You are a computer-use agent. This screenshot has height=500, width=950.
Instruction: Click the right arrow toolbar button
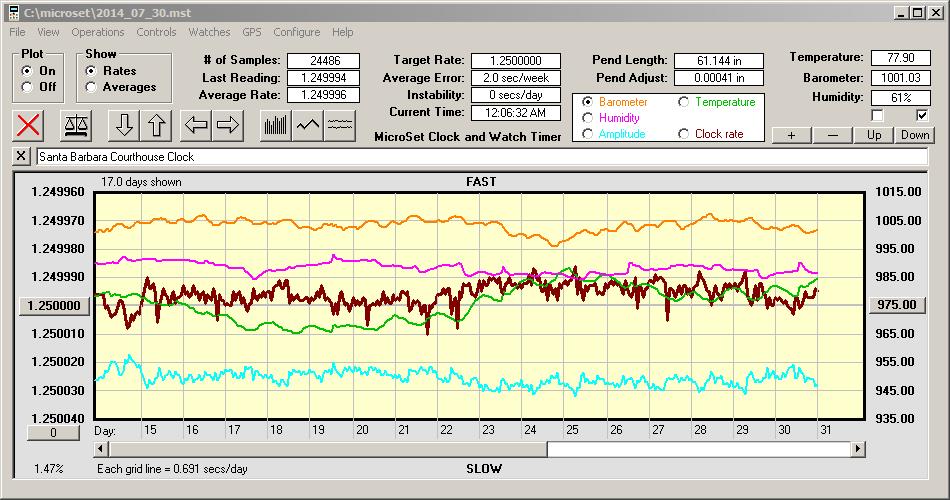[228, 125]
